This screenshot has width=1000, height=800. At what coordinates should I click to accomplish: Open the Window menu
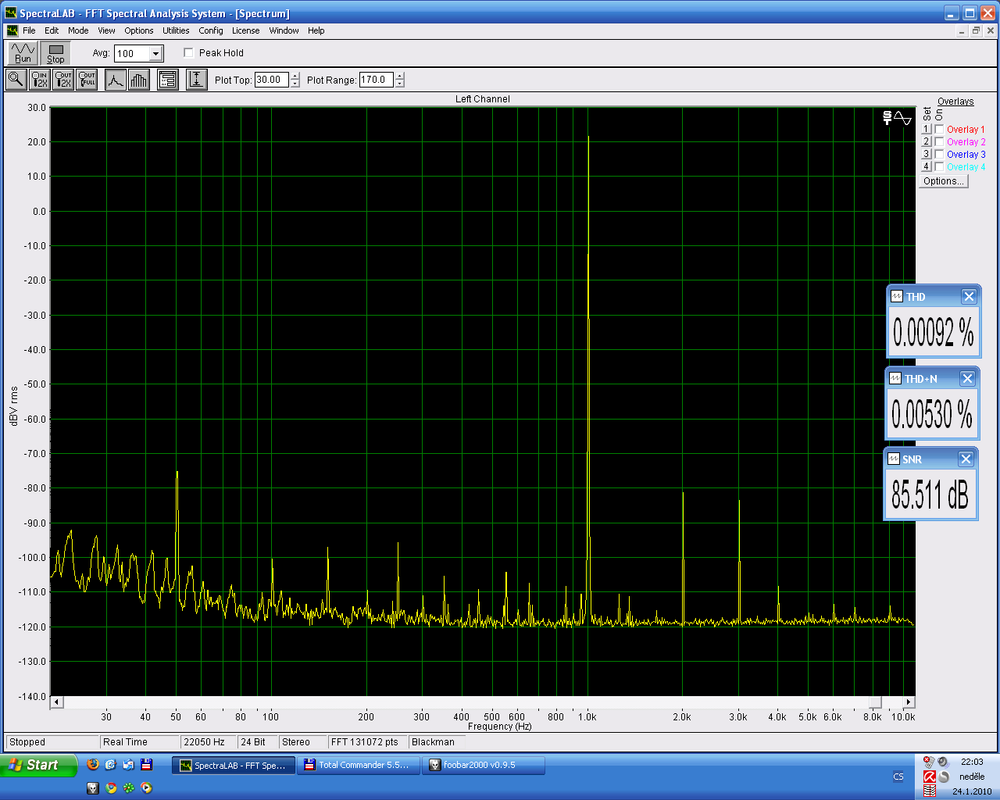pyautogui.click(x=284, y=31)
